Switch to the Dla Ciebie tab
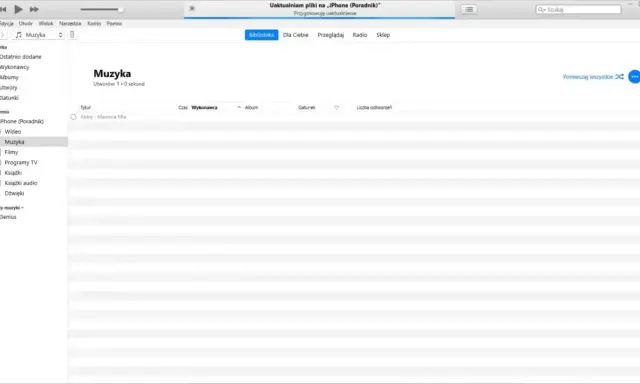640x384 pixels. tap(296, 35)
